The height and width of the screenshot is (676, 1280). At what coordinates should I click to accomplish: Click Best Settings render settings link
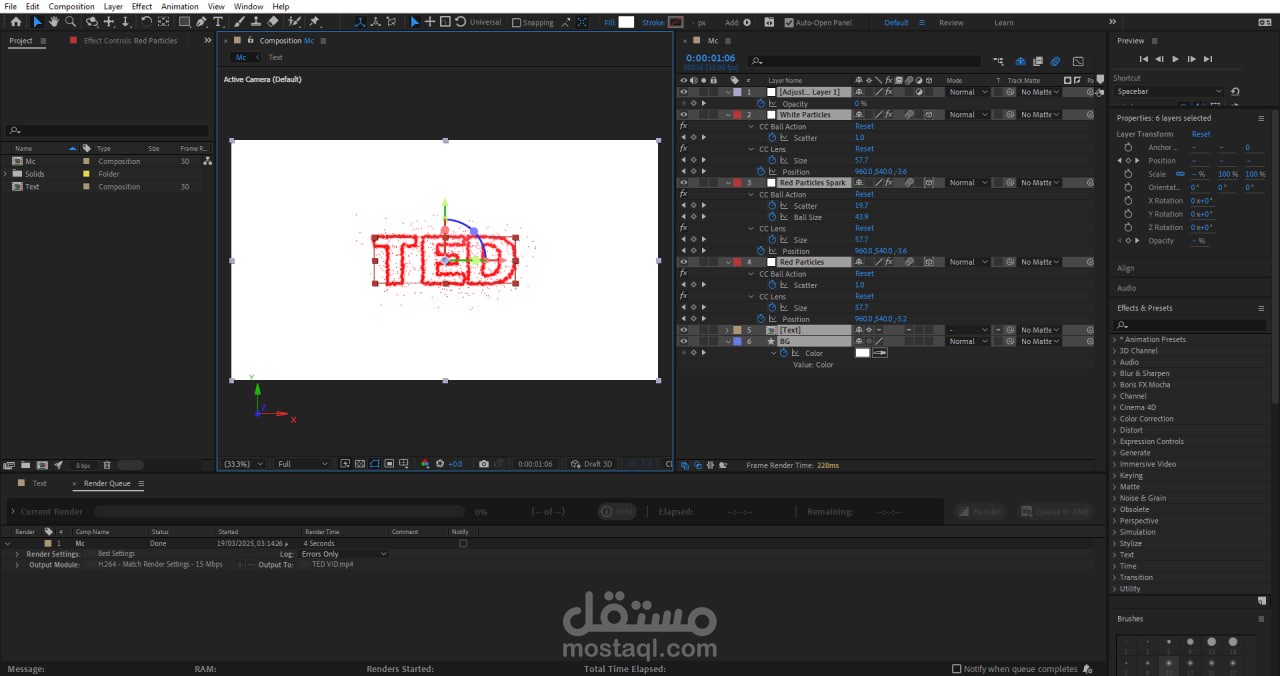[x=116, y=553]
